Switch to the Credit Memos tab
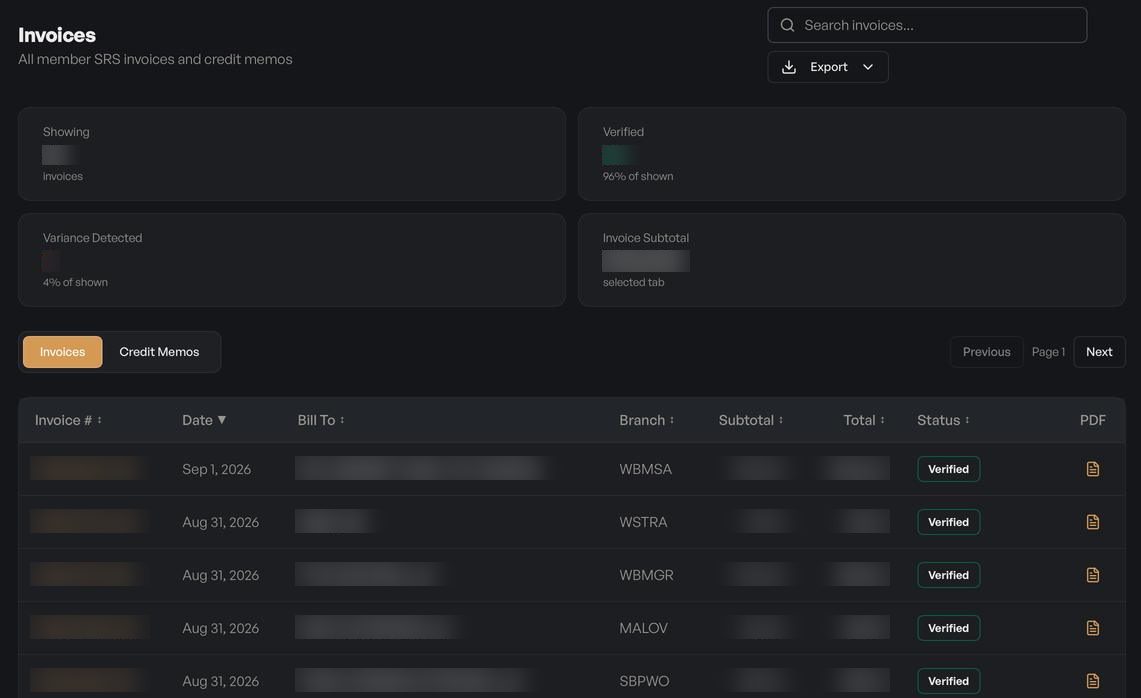 [x=159, y=352]
